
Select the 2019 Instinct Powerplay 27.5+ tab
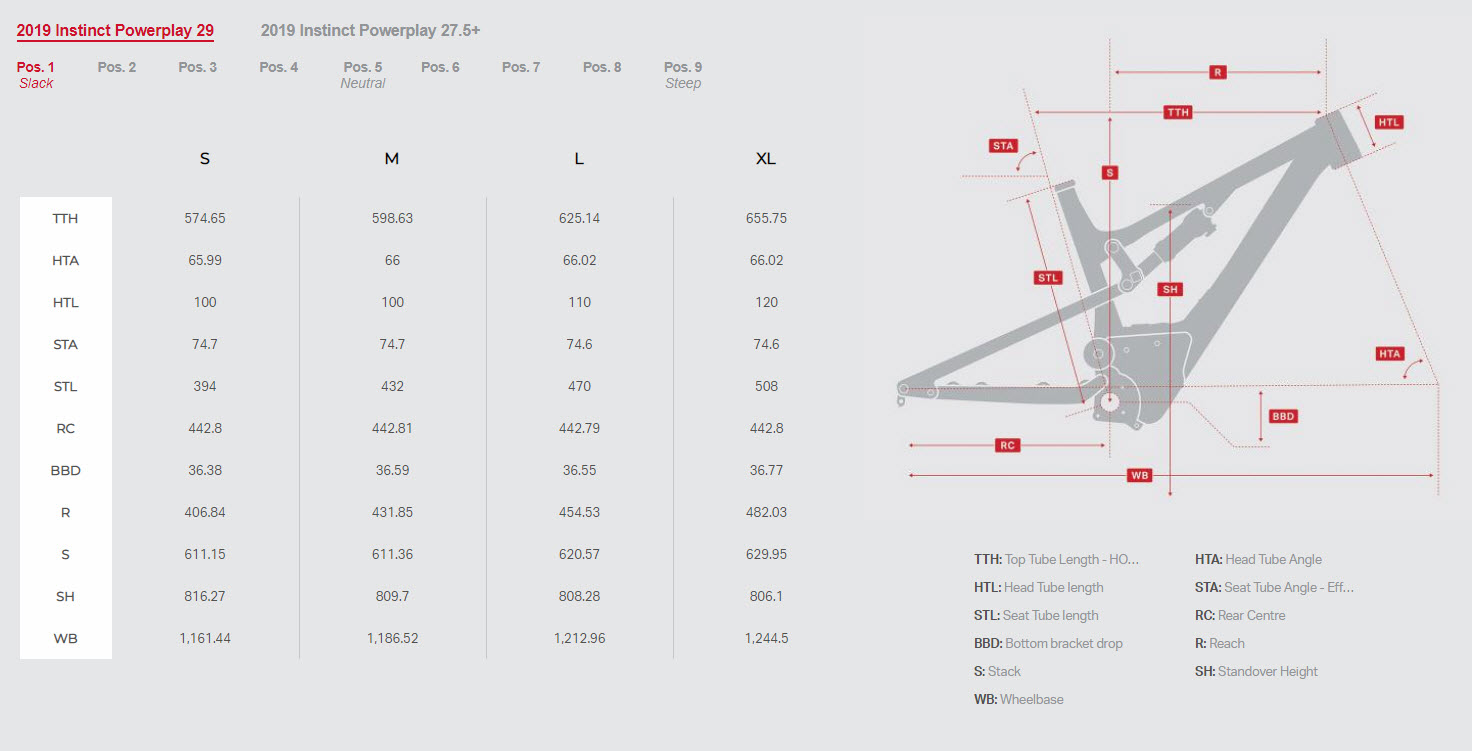point(370,30)
